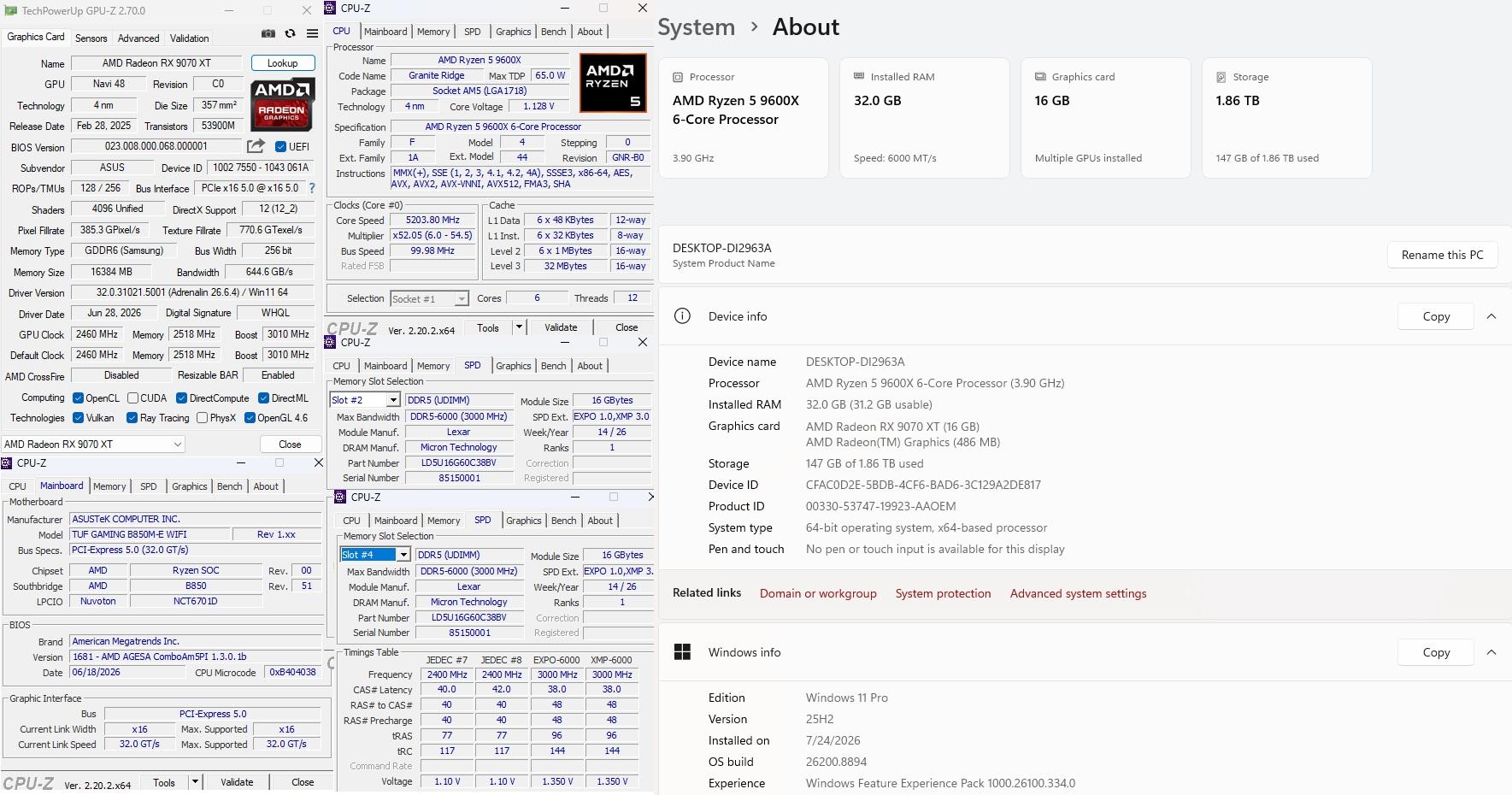Click the GPU Name field AMD Radeon RX 9070 XT
This screenshot has width=1512, height=795.
click(x=156, y=63)
